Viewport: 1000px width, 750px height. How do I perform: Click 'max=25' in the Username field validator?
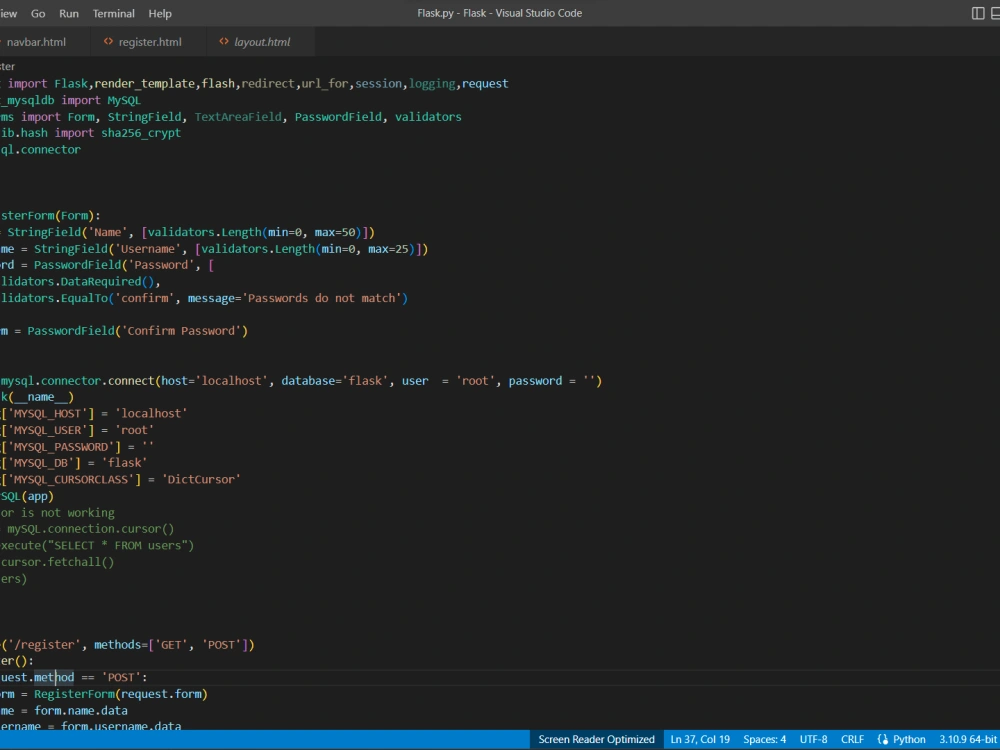388,249
